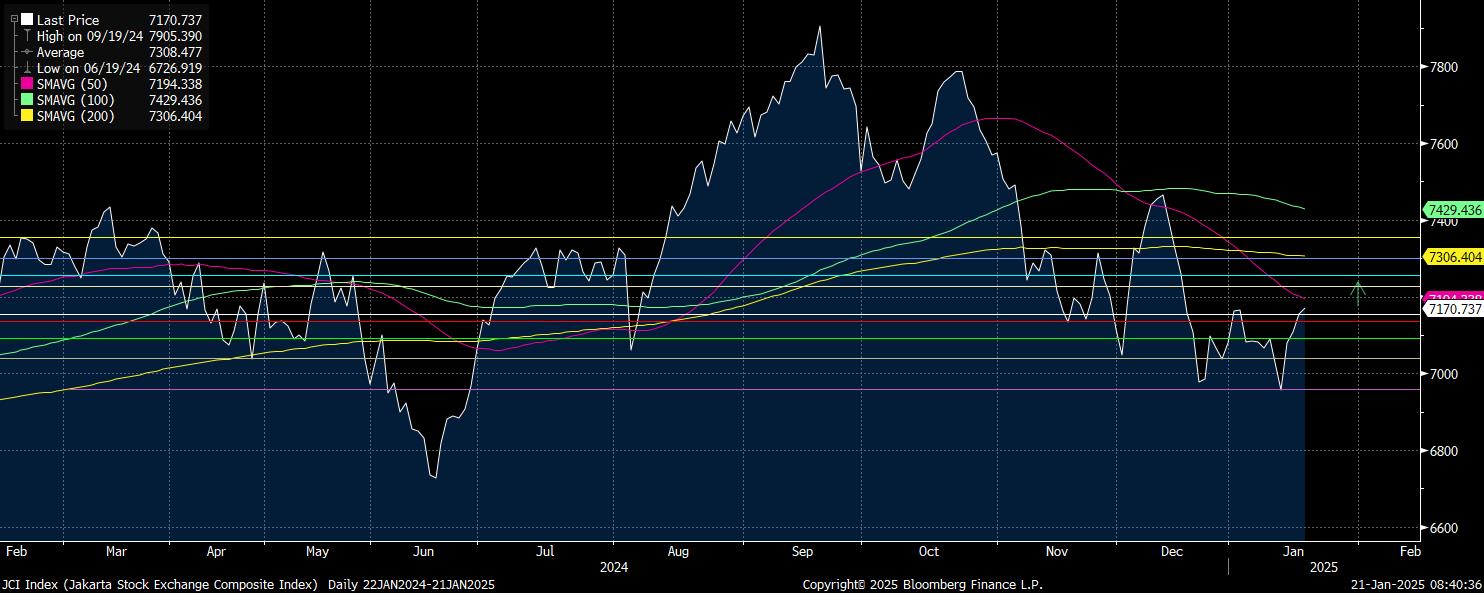This screenshot has height=593, width=1484.
Task: Click the Jun label on the time axis
Action: tap(423, 551)
